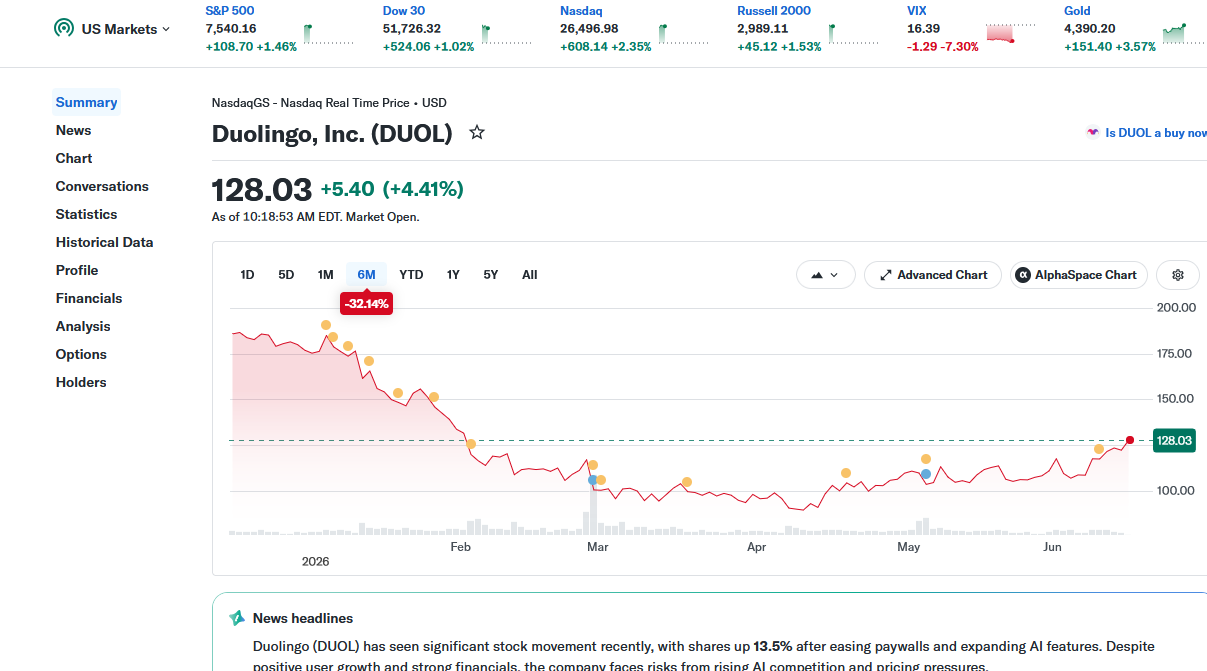Expand the US Markets dropdown

[x=166, y=29]
